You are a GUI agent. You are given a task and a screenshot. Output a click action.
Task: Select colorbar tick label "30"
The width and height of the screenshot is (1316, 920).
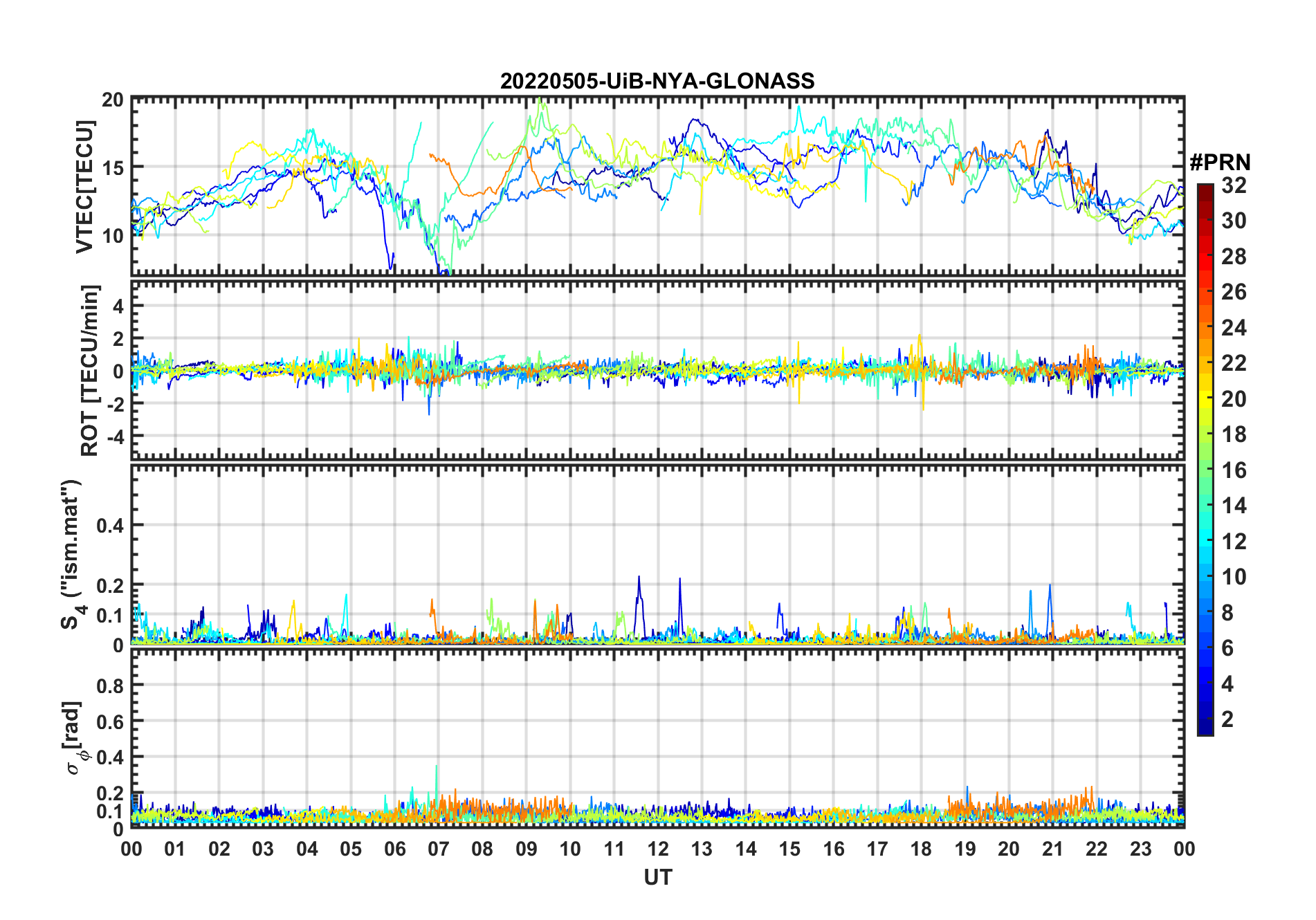[x=1234, y=221]
